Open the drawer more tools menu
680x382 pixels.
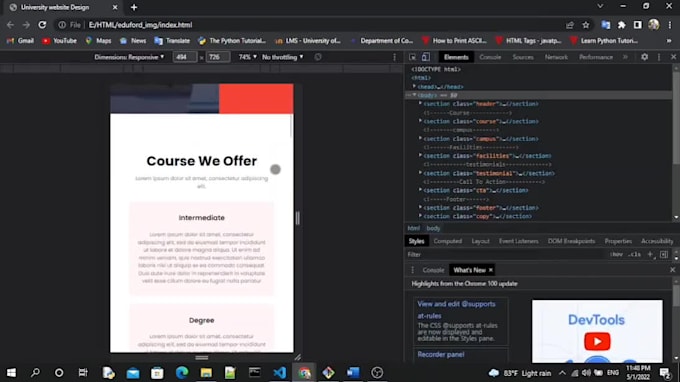pyautogui.click(x=412, y=270)
